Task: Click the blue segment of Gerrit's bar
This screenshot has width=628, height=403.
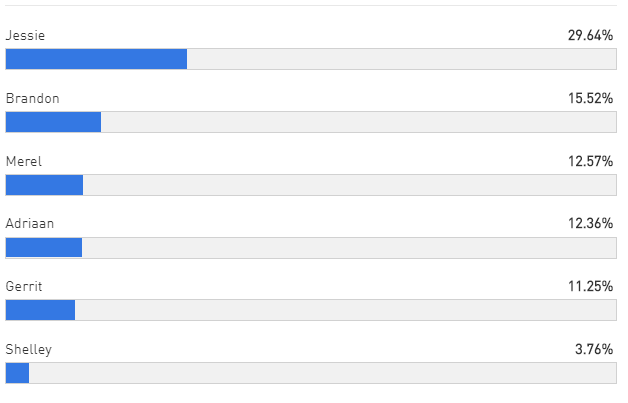Action: [x=40, y=310]
